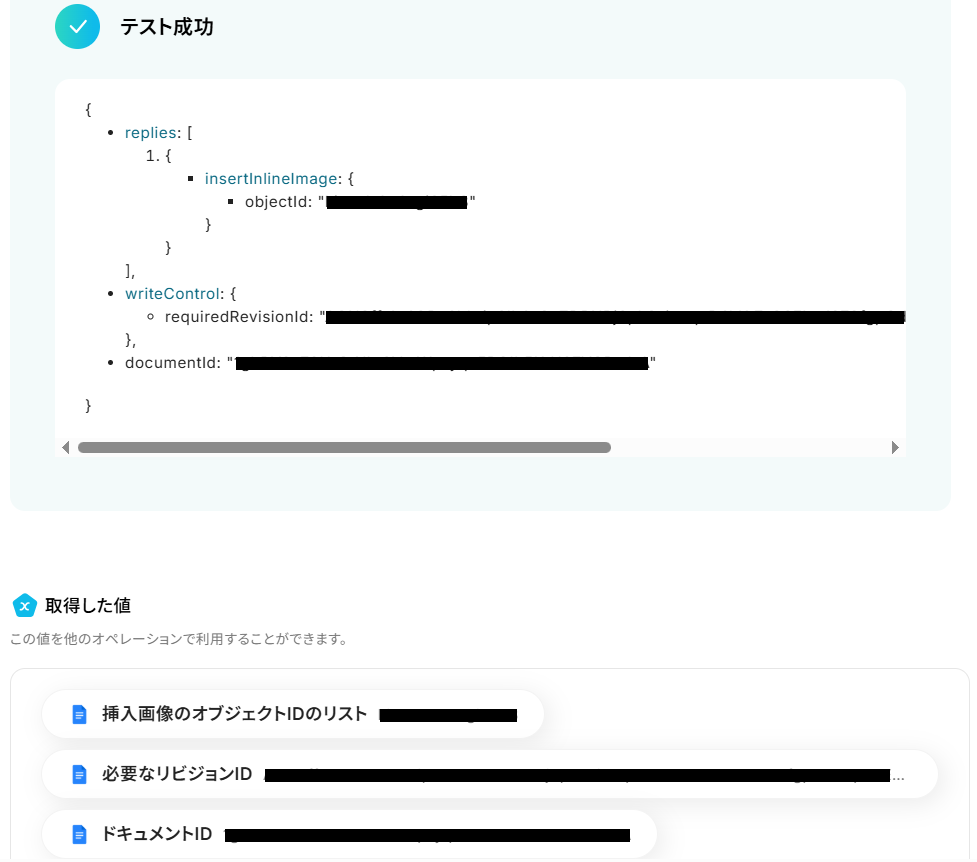
Task: Click the left scroll arrow of JSON viewer
Action: click(x=65, y=448)
